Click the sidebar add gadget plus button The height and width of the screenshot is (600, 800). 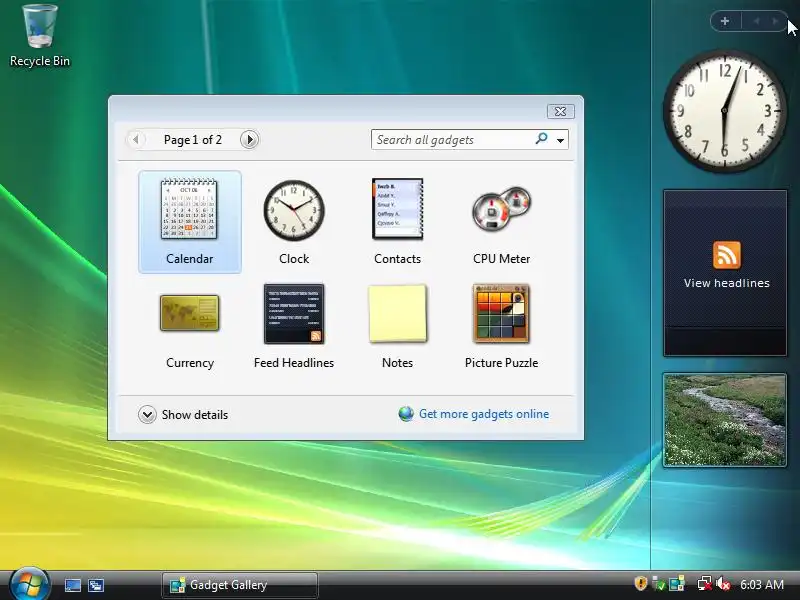(725, 21)
